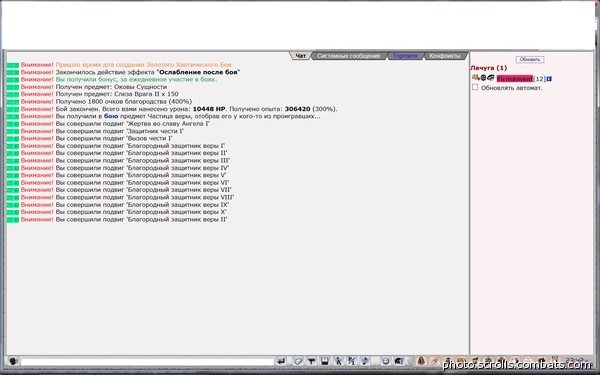Screen dimensions: 600x375
Task: Click the бою link in the chat message
Action: click(x=111, y=116)
